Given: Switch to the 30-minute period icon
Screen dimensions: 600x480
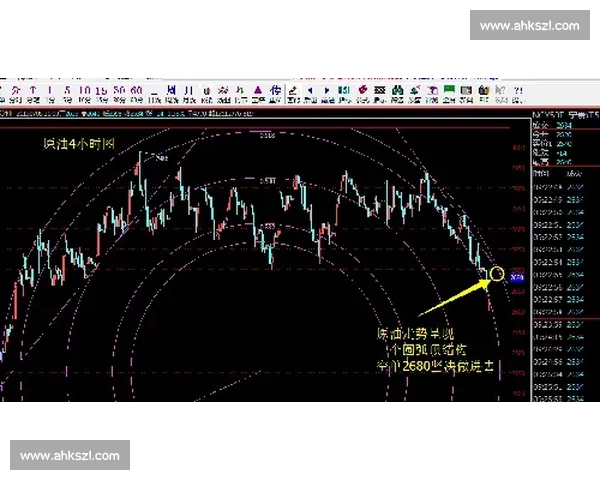Looking at the screenshot, I should (119, 94).
